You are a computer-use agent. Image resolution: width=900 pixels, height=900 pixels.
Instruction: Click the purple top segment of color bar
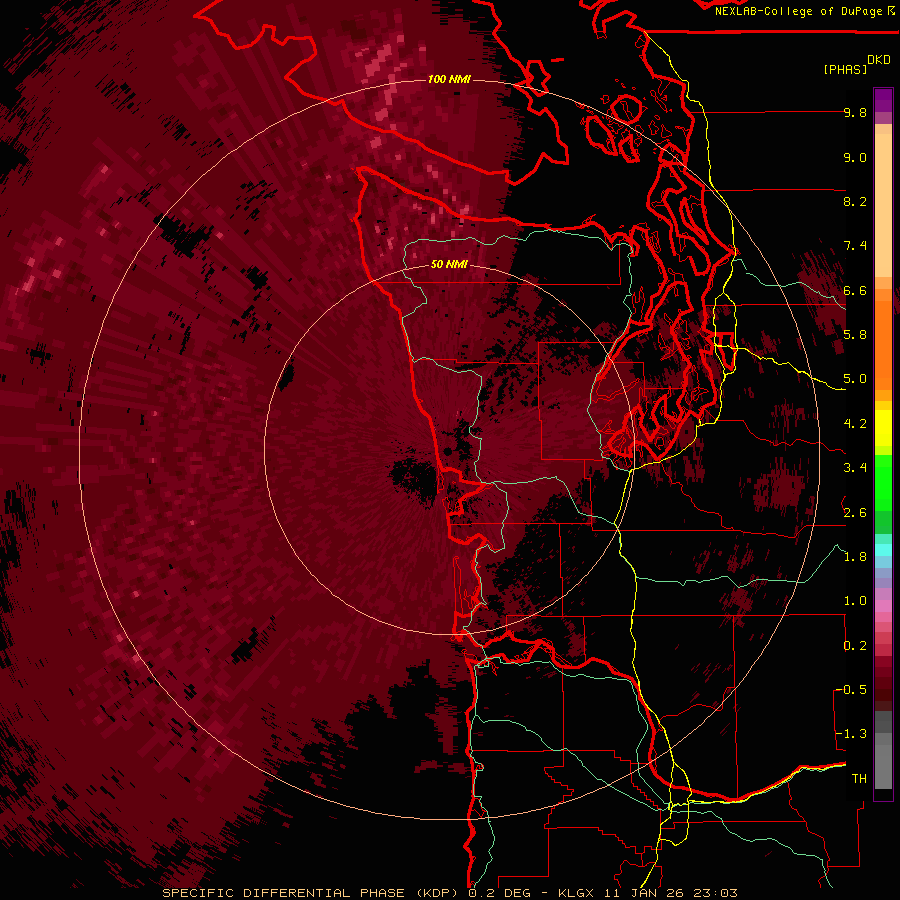pyautogui.click(x=883, y=100)
